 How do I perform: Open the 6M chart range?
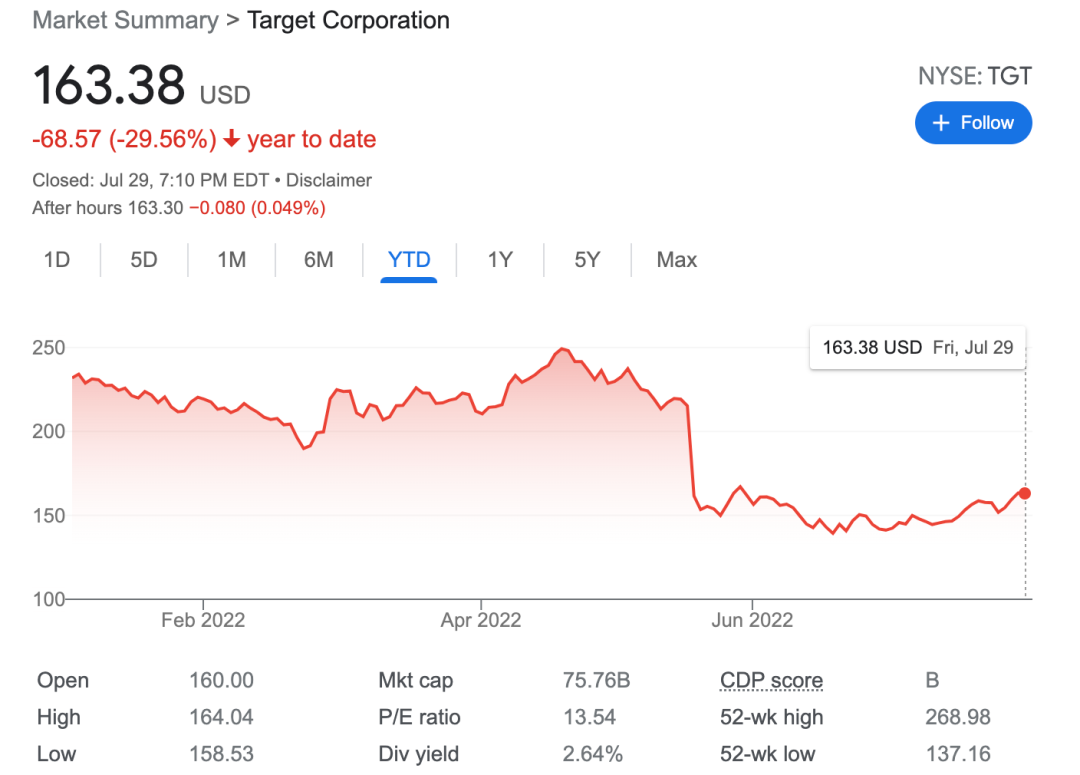pos(318,260)
